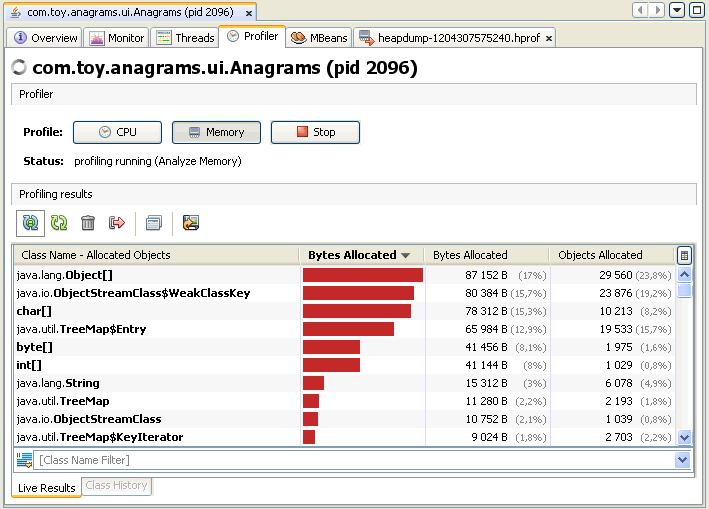Toggle automatic results update icon
Screen dimensions: 709x509
(30, 223)
